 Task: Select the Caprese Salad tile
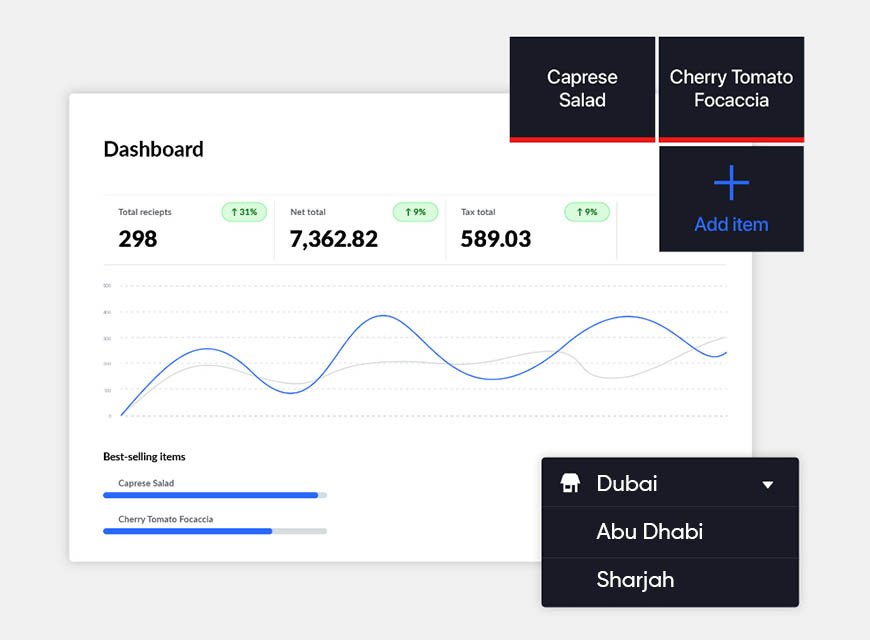582,89
